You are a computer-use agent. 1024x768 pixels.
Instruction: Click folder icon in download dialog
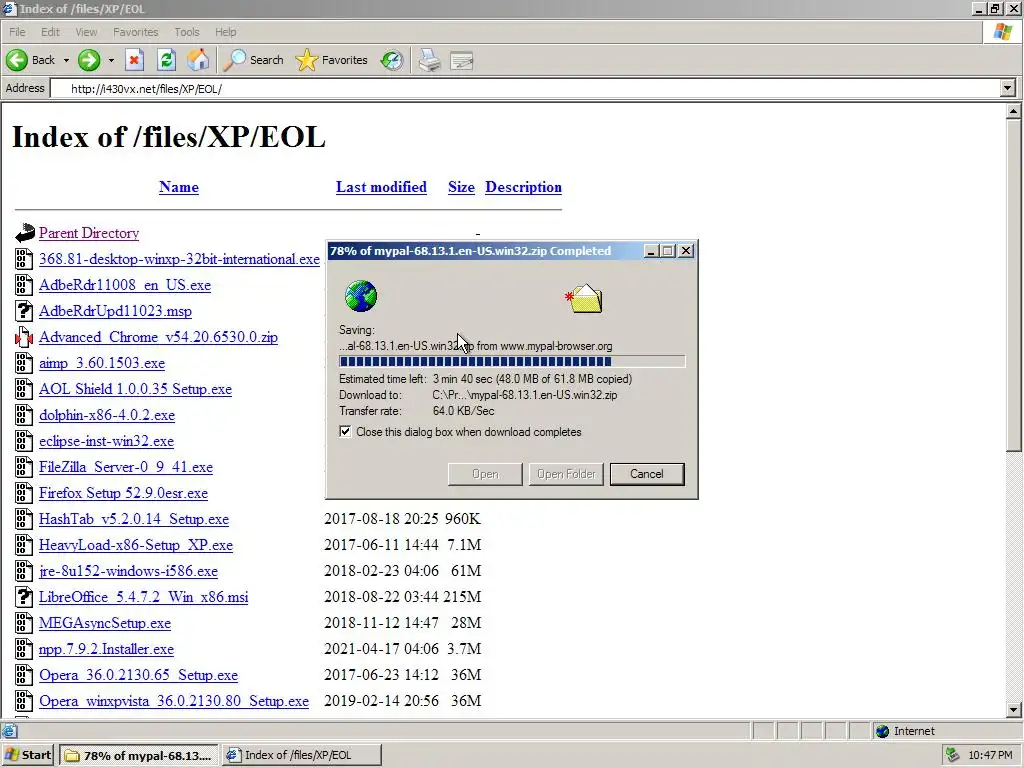coord(584,298)
